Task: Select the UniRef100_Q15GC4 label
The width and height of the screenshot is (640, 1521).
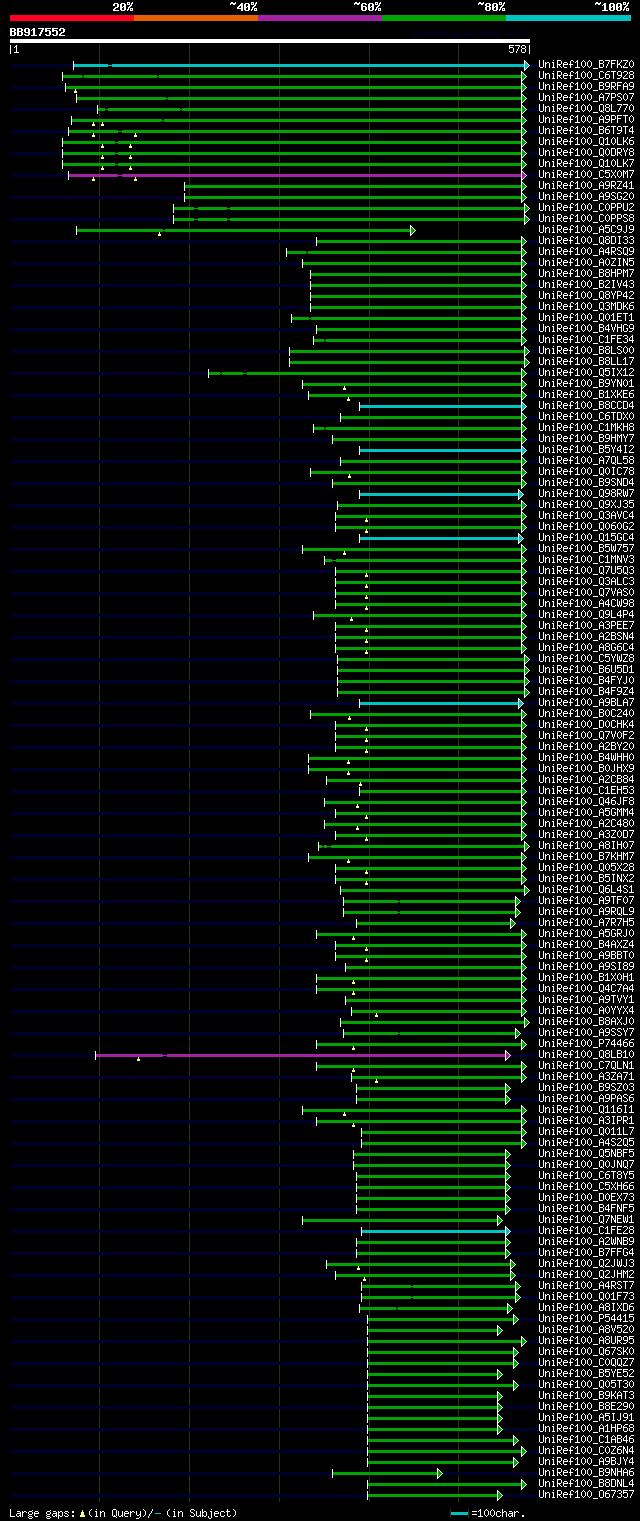Action: click(x=586, y=537)
